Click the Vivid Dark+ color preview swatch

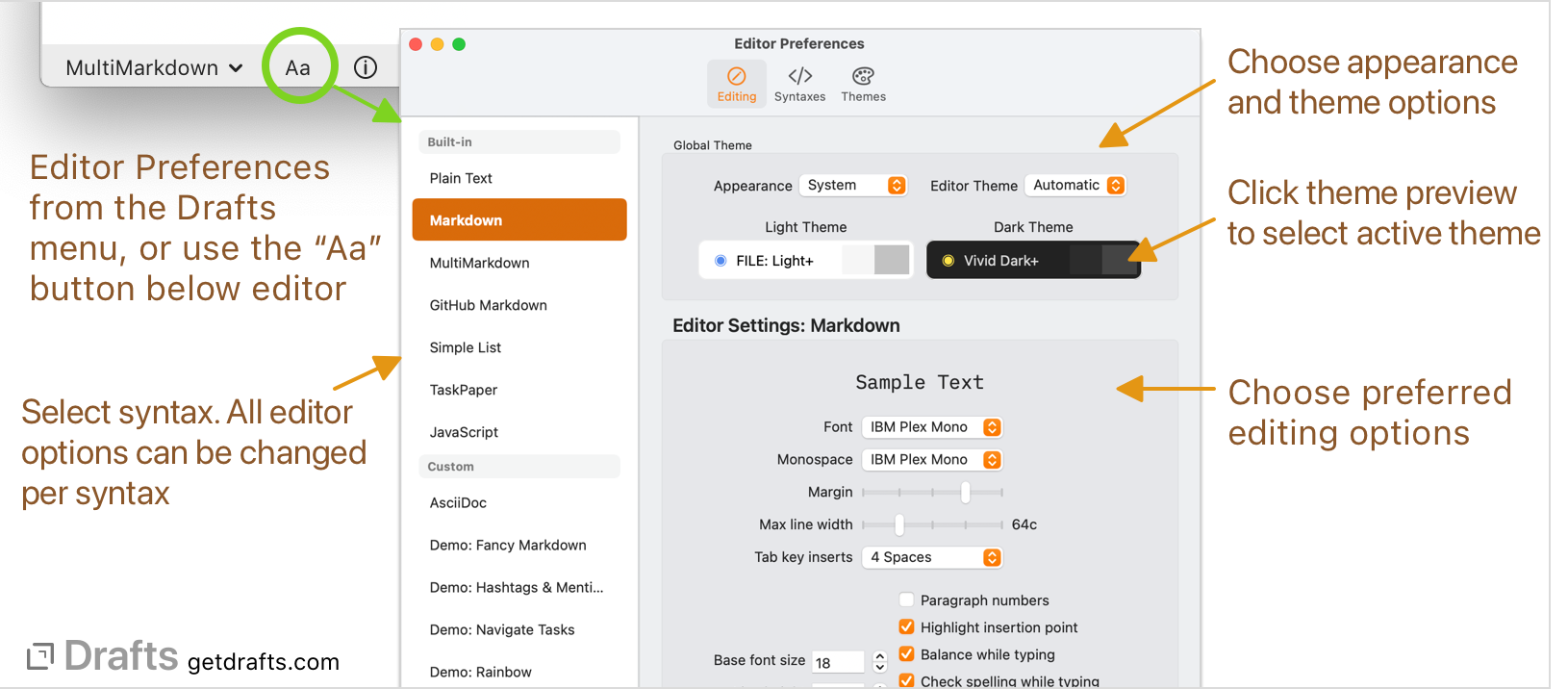[x=1103, y=260]
